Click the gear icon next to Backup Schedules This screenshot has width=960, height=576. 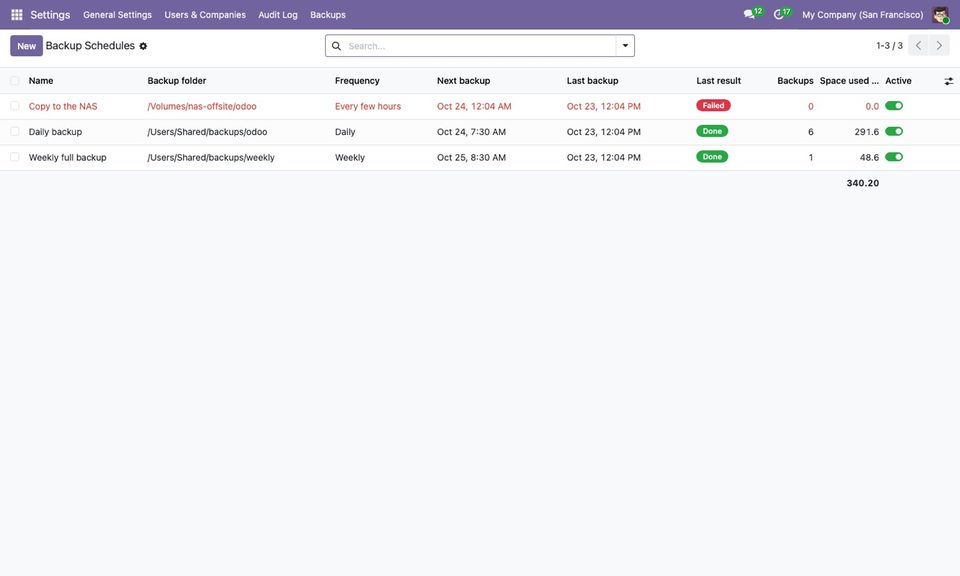point(143,46)
